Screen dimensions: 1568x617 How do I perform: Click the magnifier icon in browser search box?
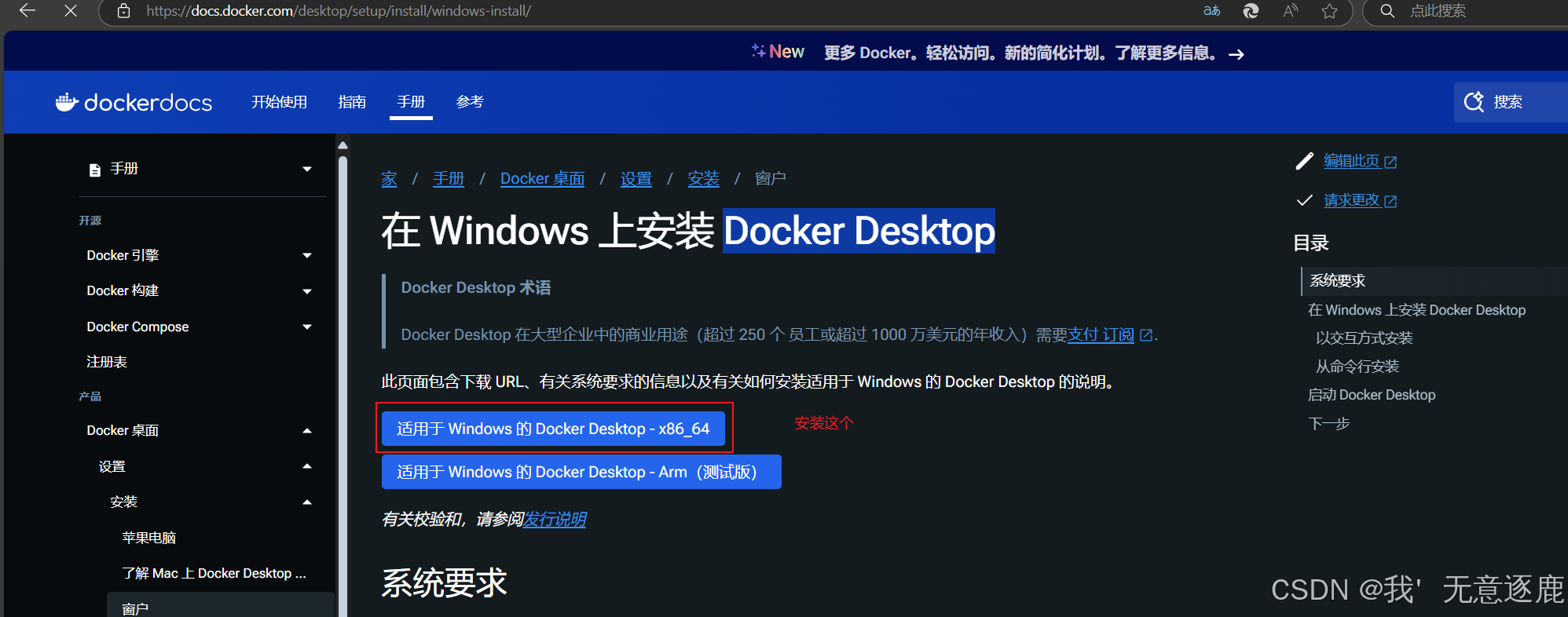click(x=1387, y=11)
